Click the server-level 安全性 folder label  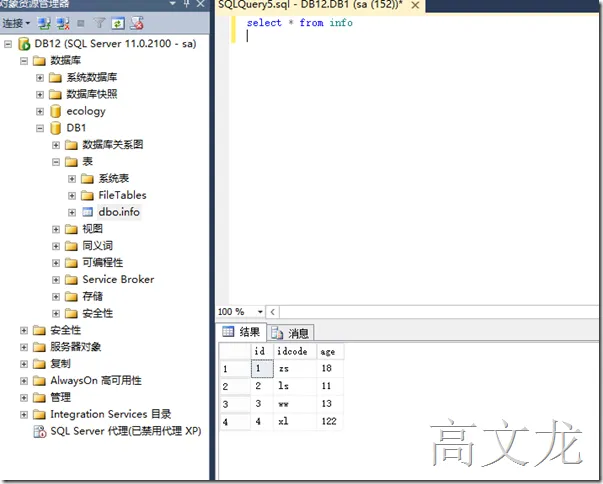coord(65,330)
